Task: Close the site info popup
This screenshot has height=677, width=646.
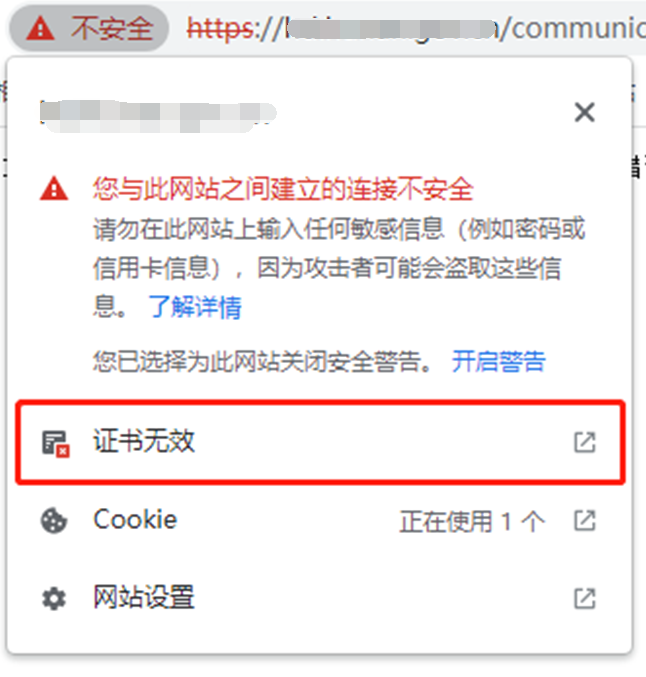Action: pos(585,112)
